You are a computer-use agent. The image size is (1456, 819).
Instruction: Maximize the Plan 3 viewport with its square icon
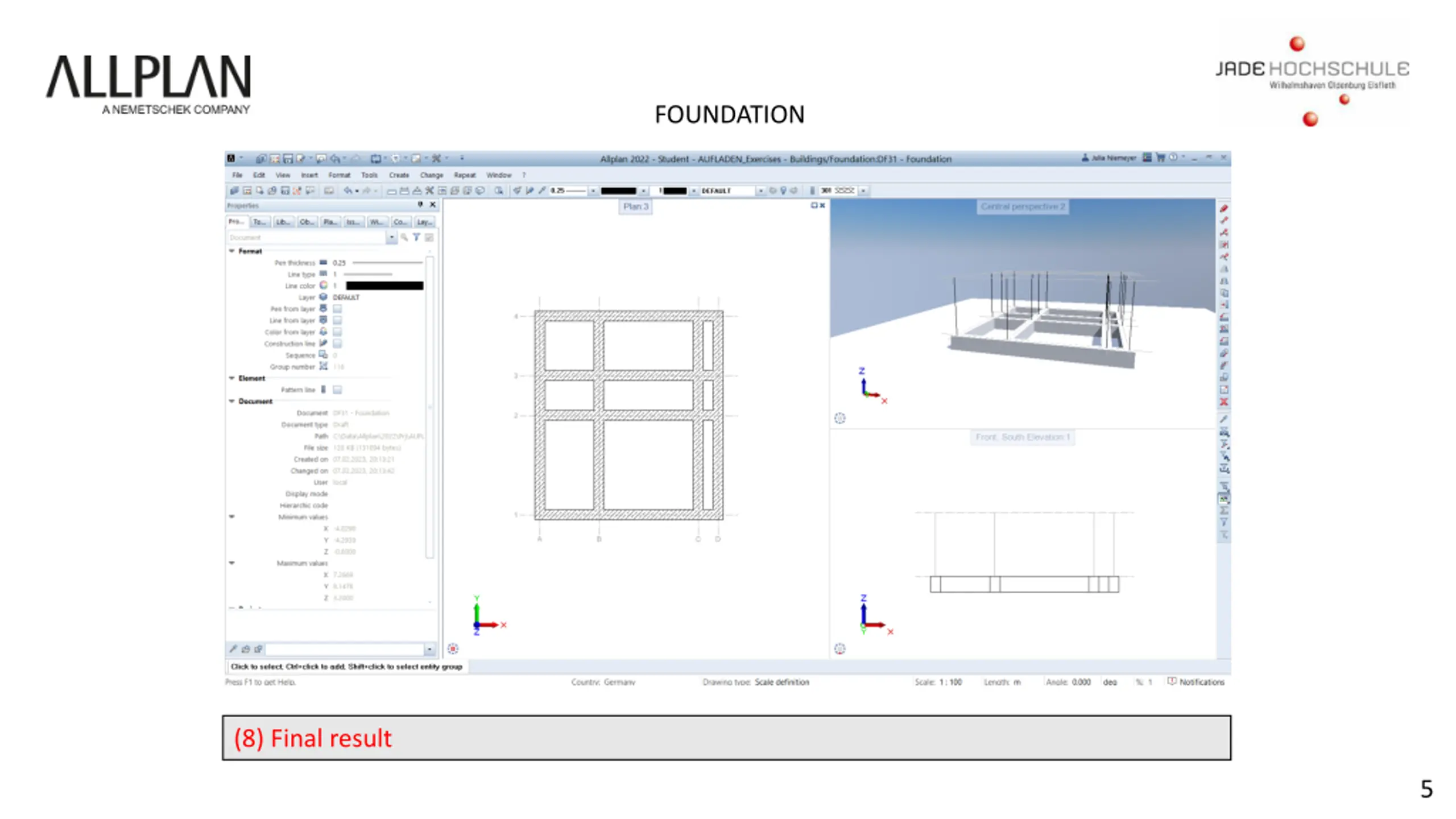pos(814,205)
